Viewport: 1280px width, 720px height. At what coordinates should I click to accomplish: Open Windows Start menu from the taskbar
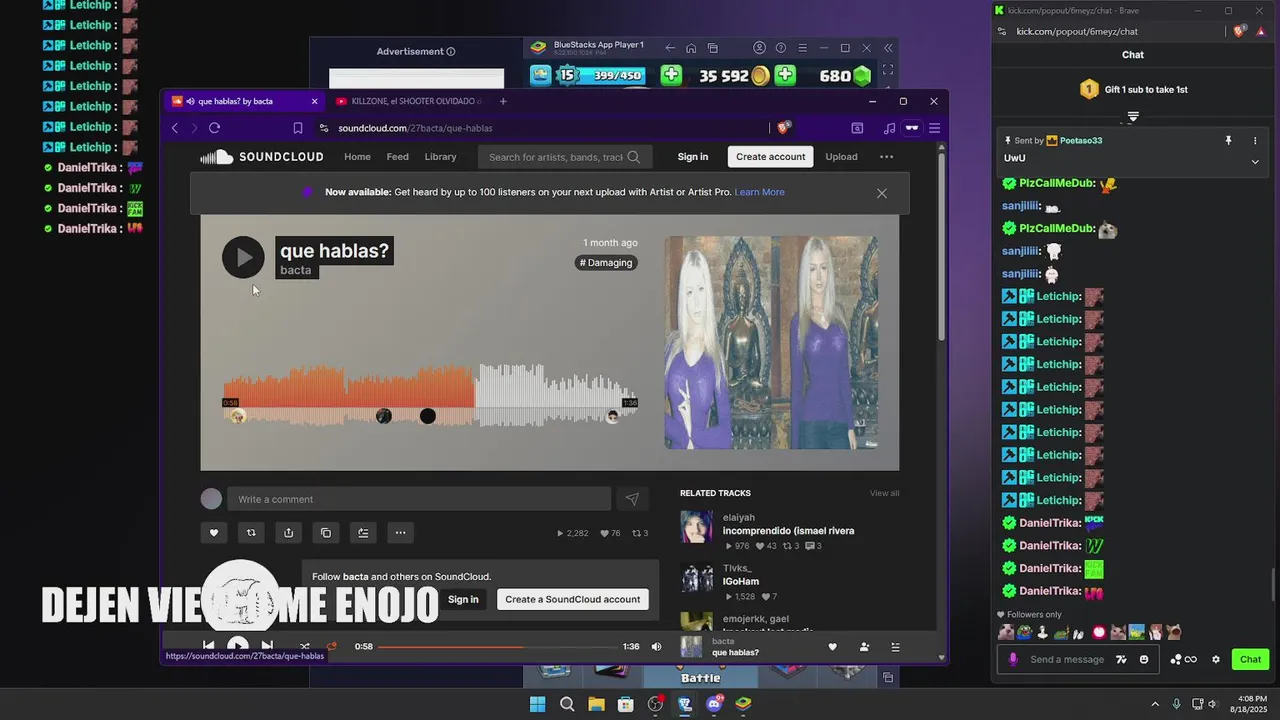tap(537, 704)
